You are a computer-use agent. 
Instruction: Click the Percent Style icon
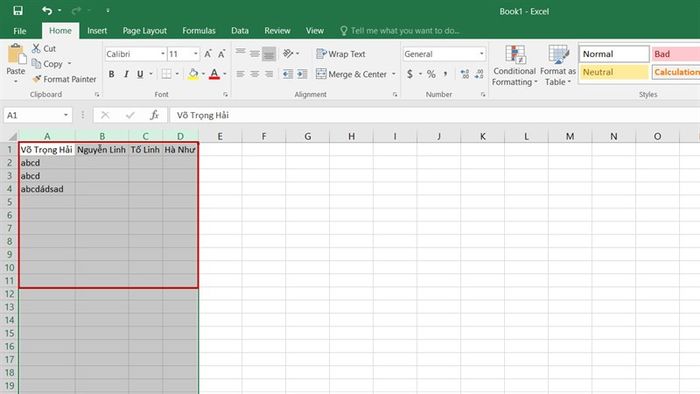431,74
